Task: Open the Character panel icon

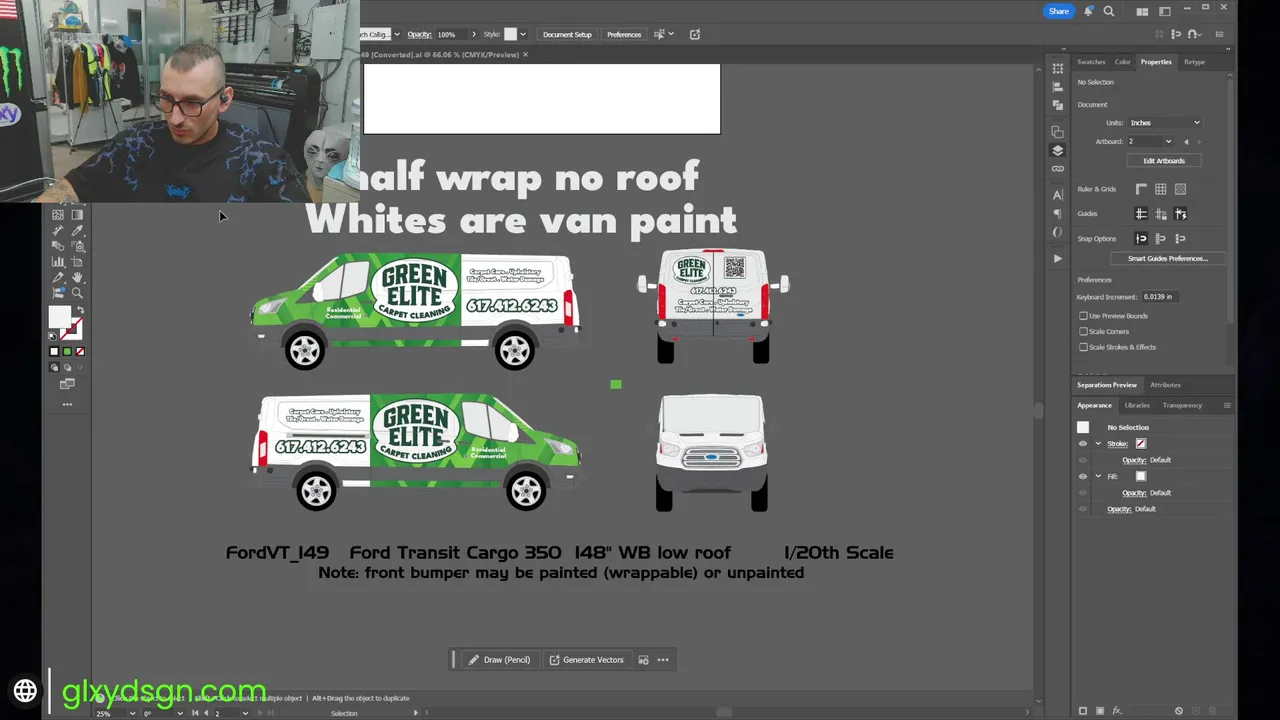Action: point(1058,194)
